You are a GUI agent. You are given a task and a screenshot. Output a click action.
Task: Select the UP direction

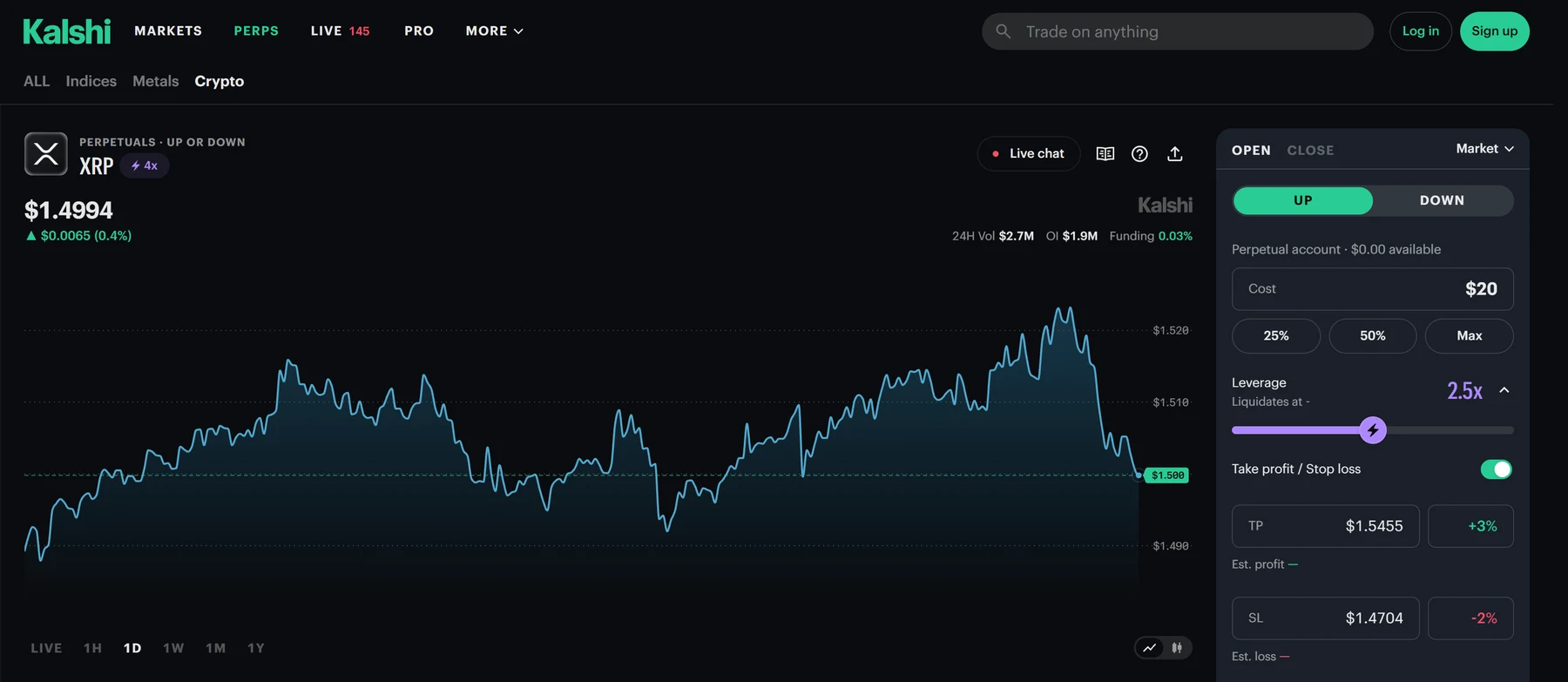tap(1303, 200)
